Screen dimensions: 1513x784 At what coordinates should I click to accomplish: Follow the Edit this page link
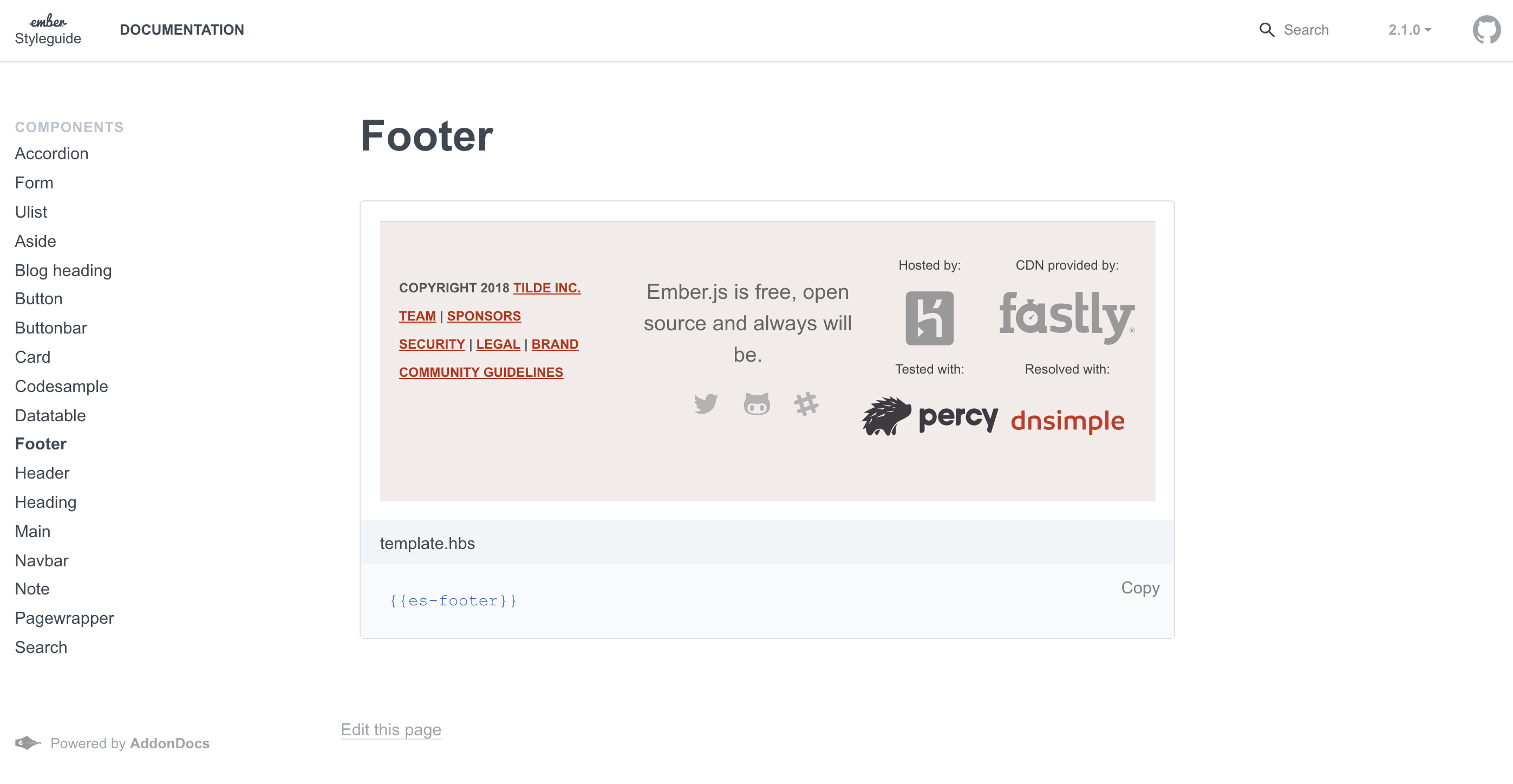[x=391, y=729]
